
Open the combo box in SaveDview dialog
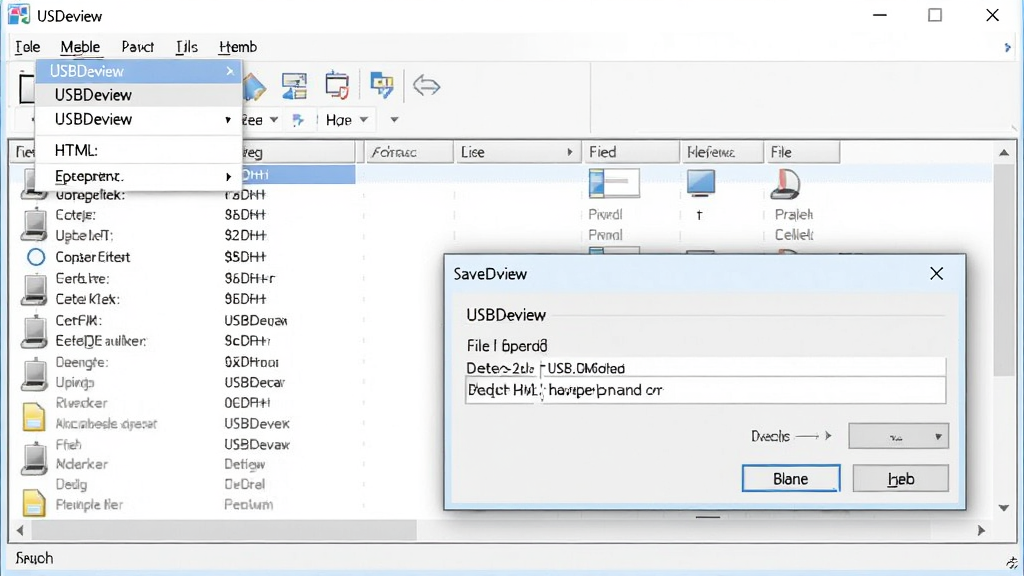899,436
